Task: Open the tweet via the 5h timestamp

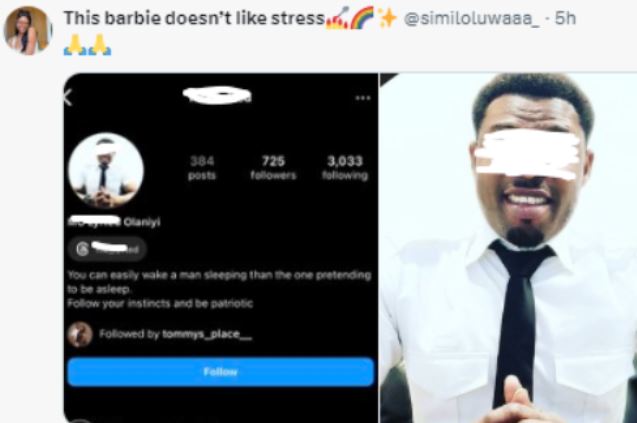Action: [x=566, y=18]
